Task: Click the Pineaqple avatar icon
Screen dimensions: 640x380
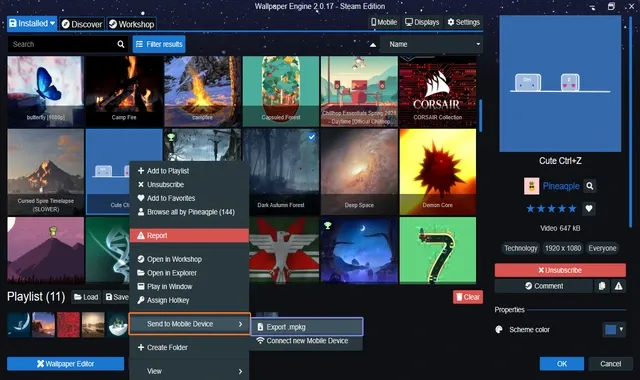Action: point(532,186)
